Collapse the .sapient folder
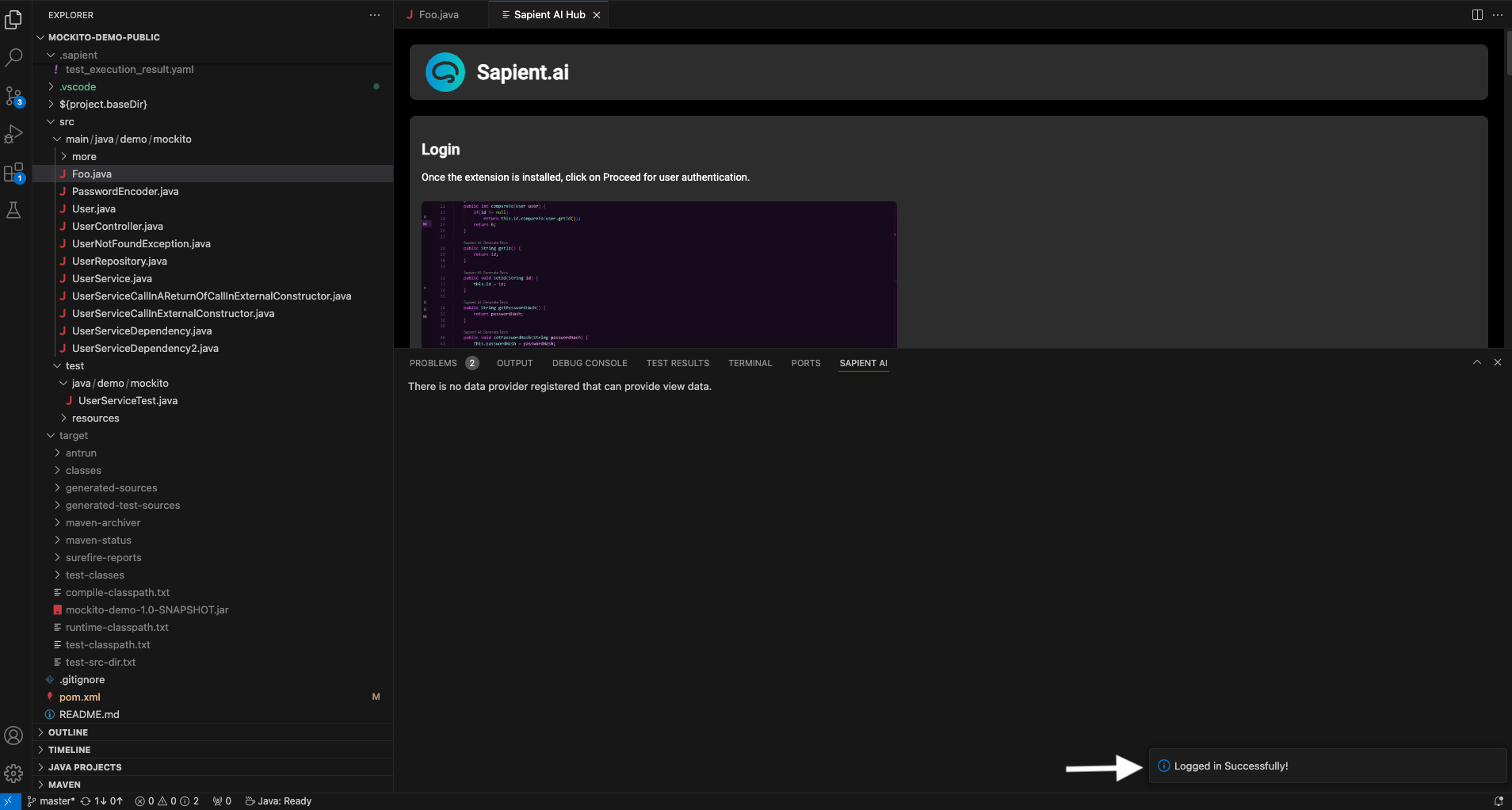 click(x=212, y=55)
